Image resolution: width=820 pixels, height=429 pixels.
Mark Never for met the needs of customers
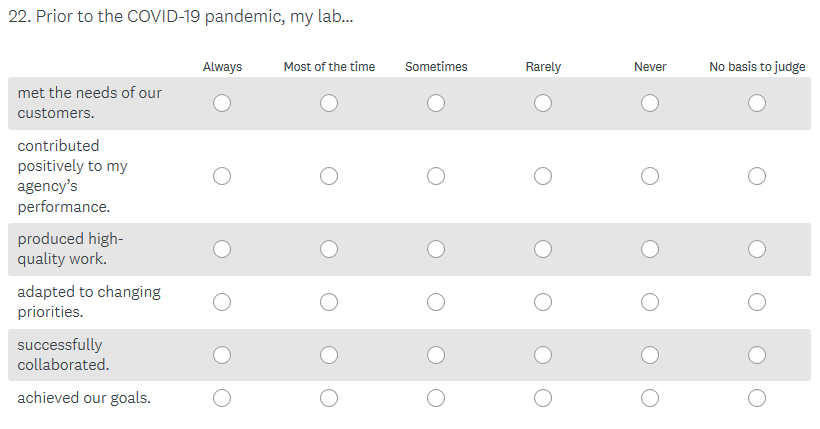(x=650, y=103)
